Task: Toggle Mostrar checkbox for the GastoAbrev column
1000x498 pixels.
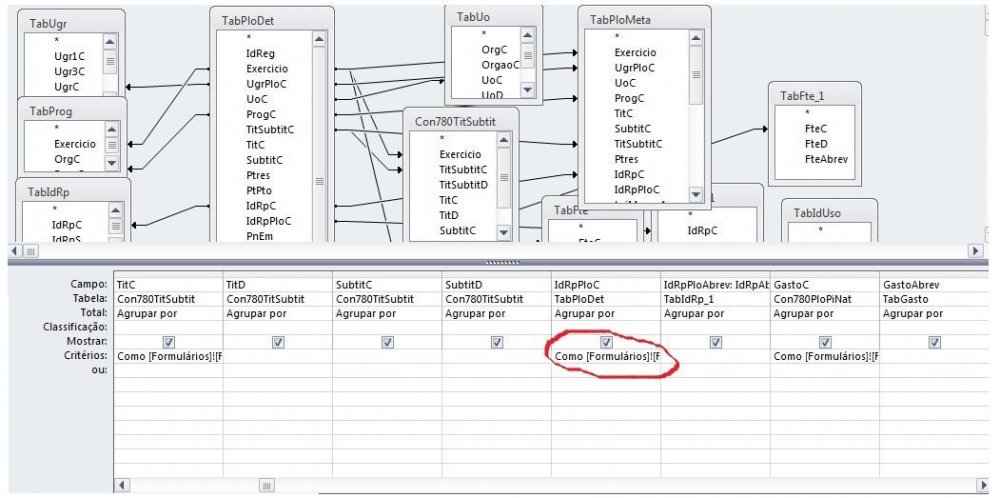Action: coord(935,342)
